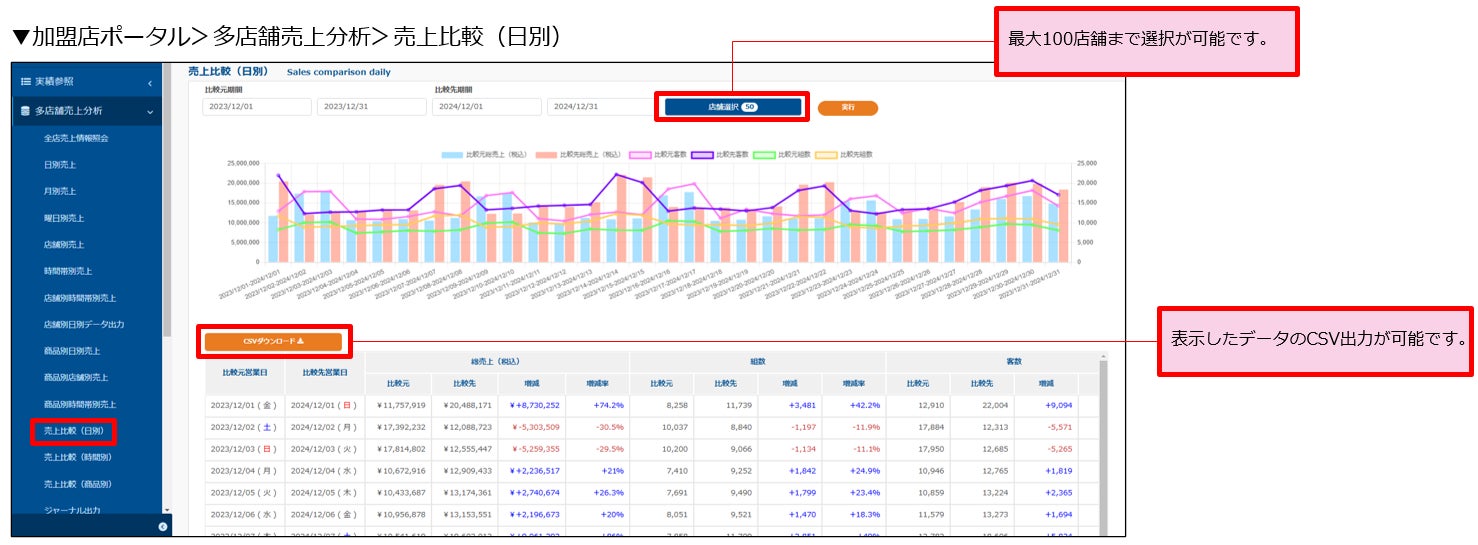This screenshot has height=545, width=1478.
Task: Open the 店舗選択 store selector
Action: (733, 106)
